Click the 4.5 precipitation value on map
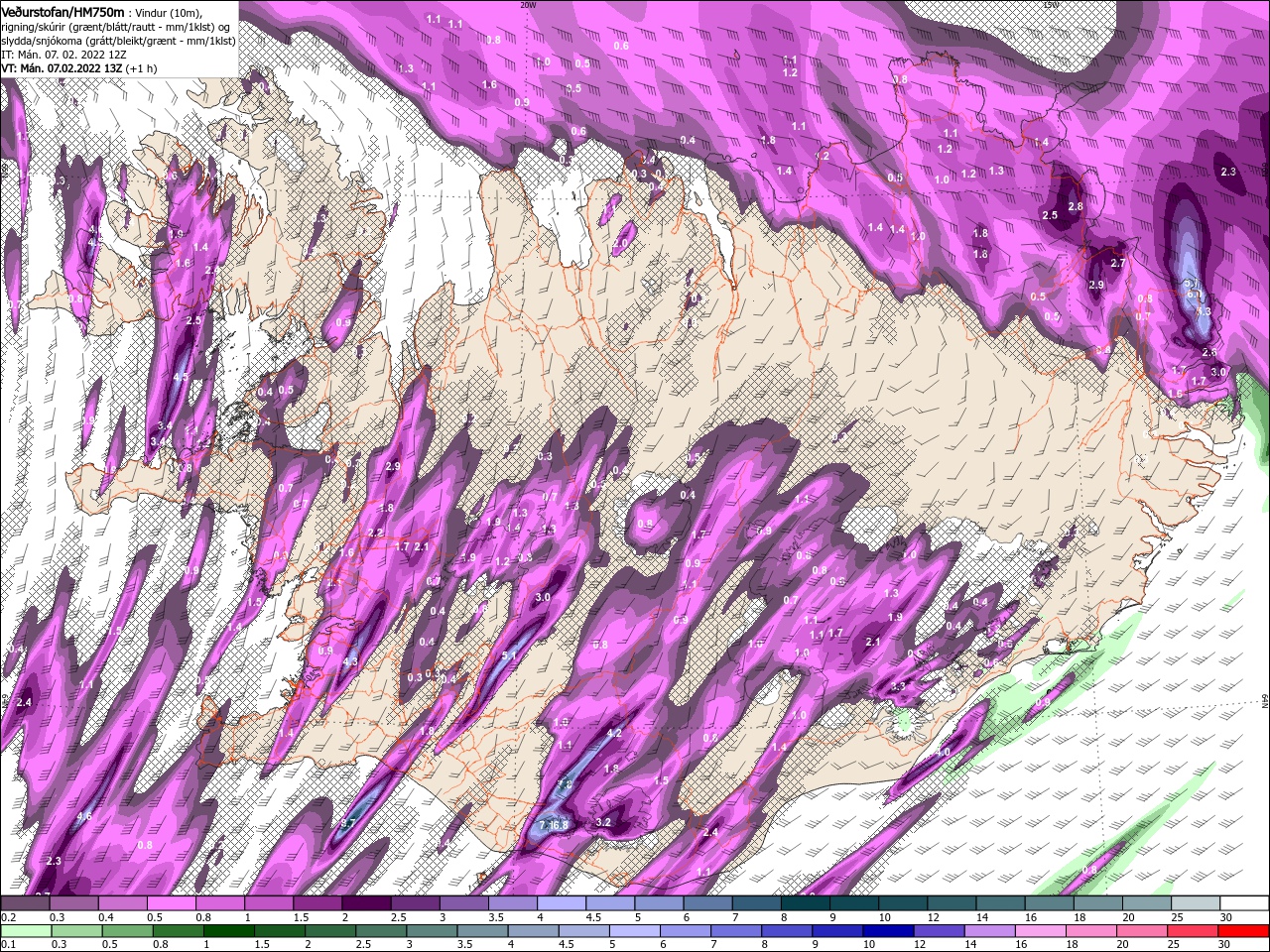This screenshot has height=952, width=1270. pos(181,378)
